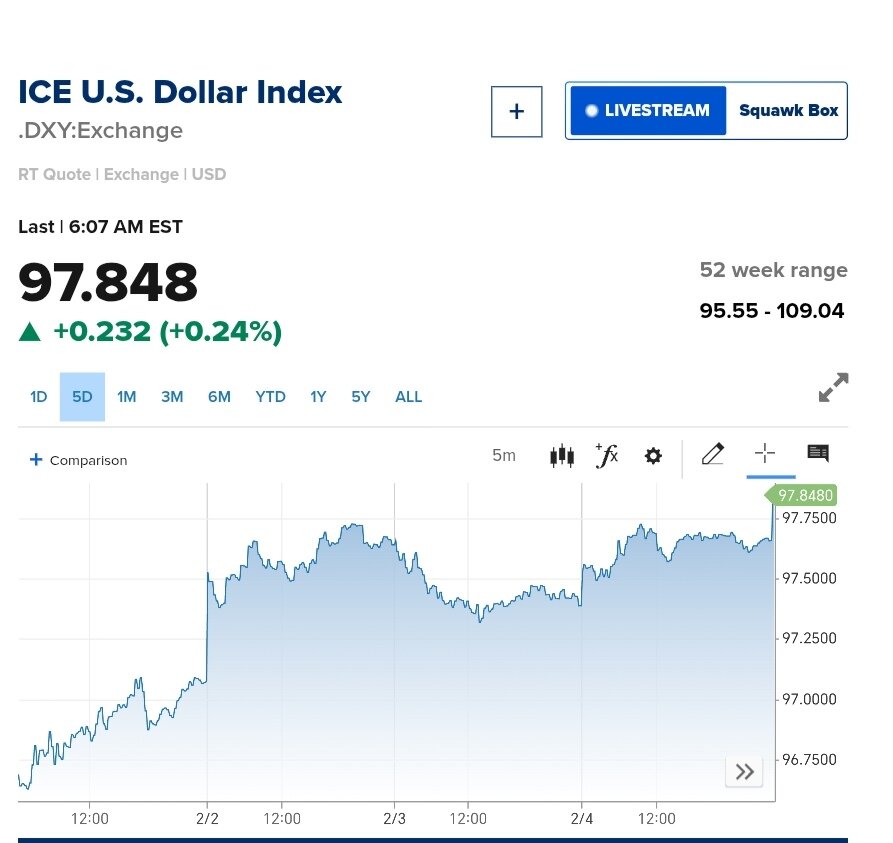Click the add to watchlist plus button
Viewport: 893px width, 843px height.
point(516,111)
